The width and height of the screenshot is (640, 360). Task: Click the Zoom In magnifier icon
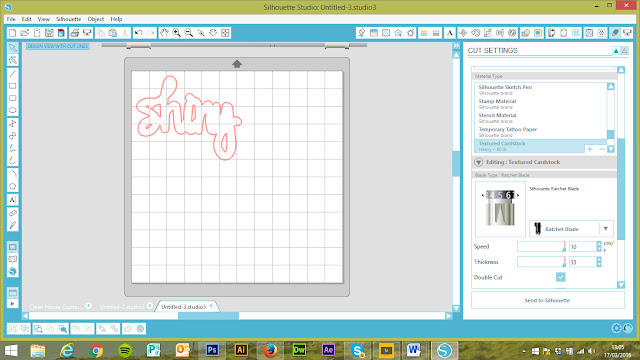176,33
